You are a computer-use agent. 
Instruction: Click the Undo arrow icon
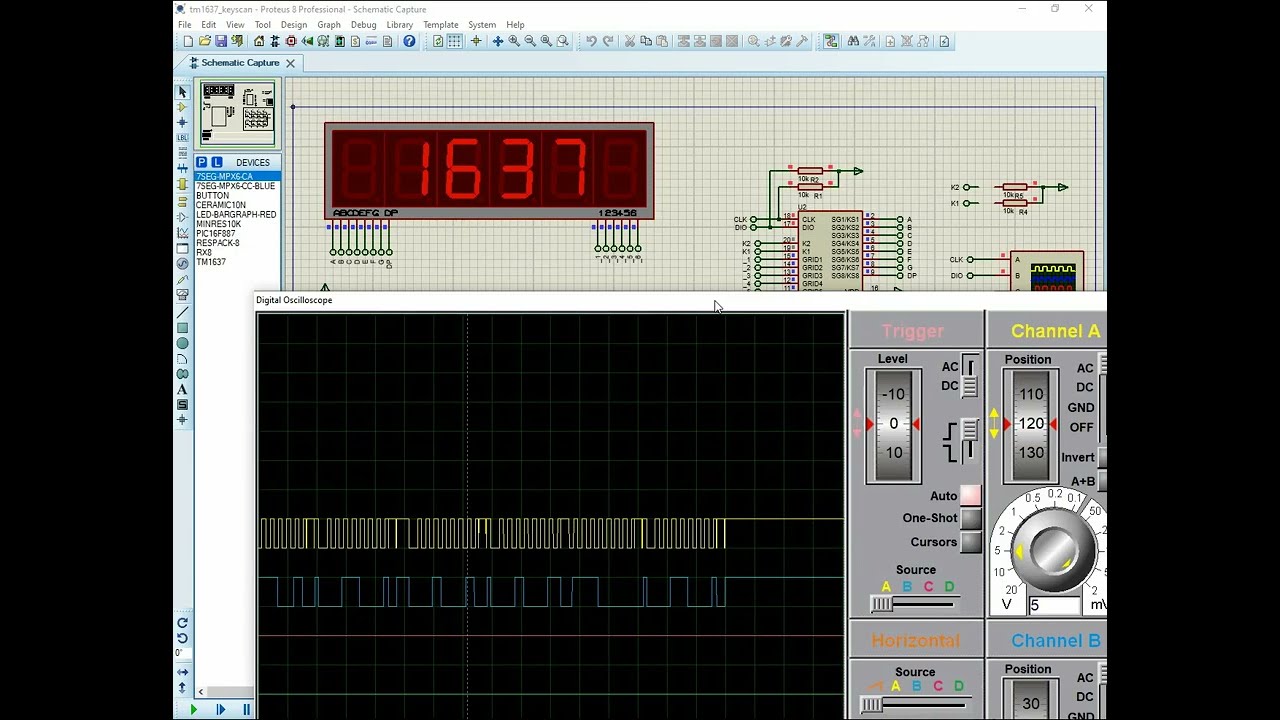[591, 41]
